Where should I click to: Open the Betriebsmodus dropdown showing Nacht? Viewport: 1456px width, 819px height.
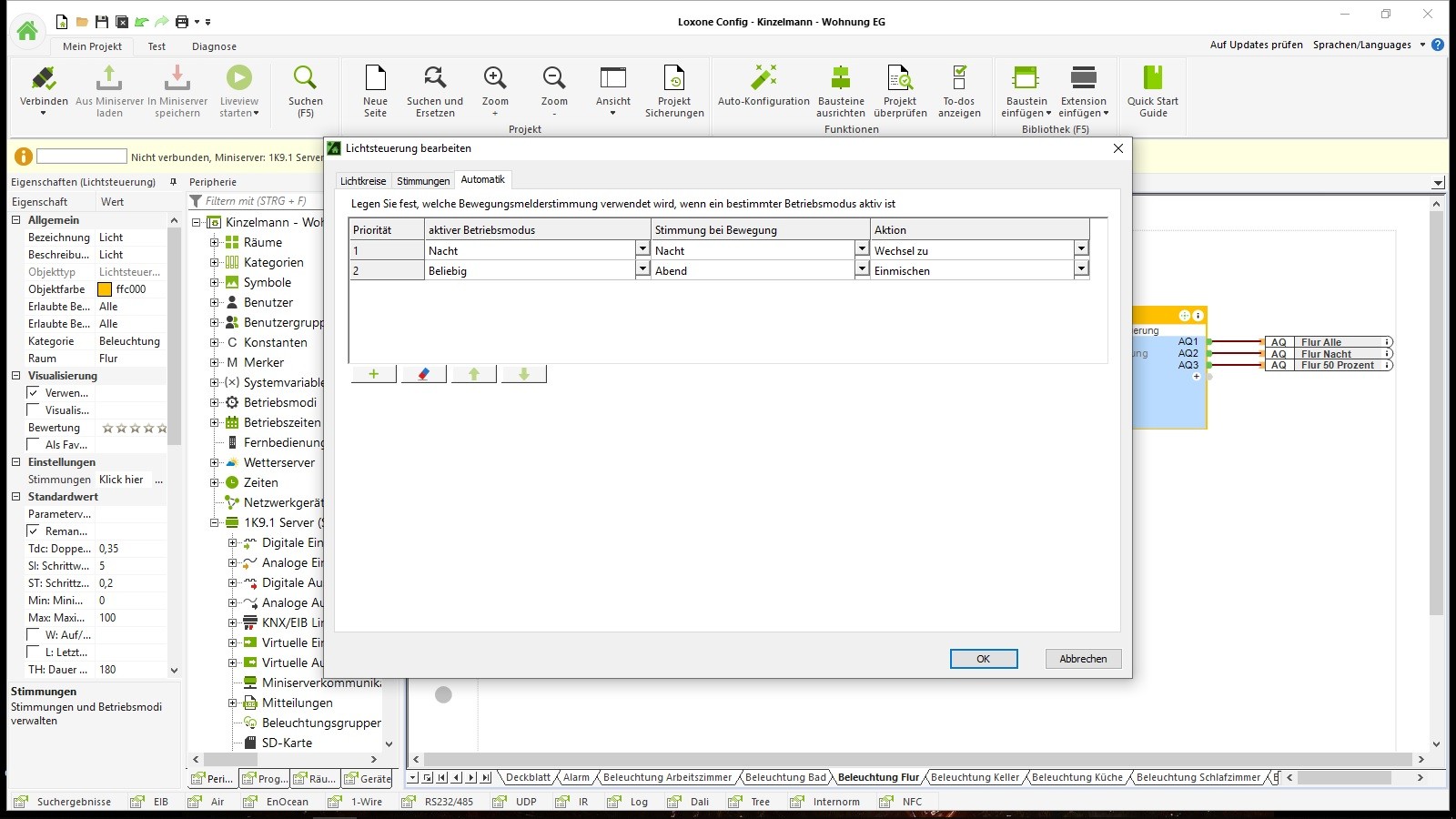pyautogui.click(x=642, y=249)
